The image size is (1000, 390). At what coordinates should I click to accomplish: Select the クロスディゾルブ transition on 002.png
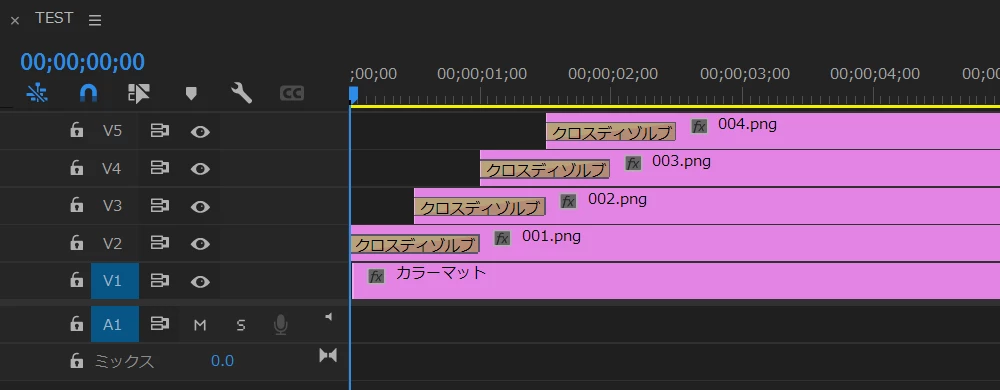click(480, 207)
